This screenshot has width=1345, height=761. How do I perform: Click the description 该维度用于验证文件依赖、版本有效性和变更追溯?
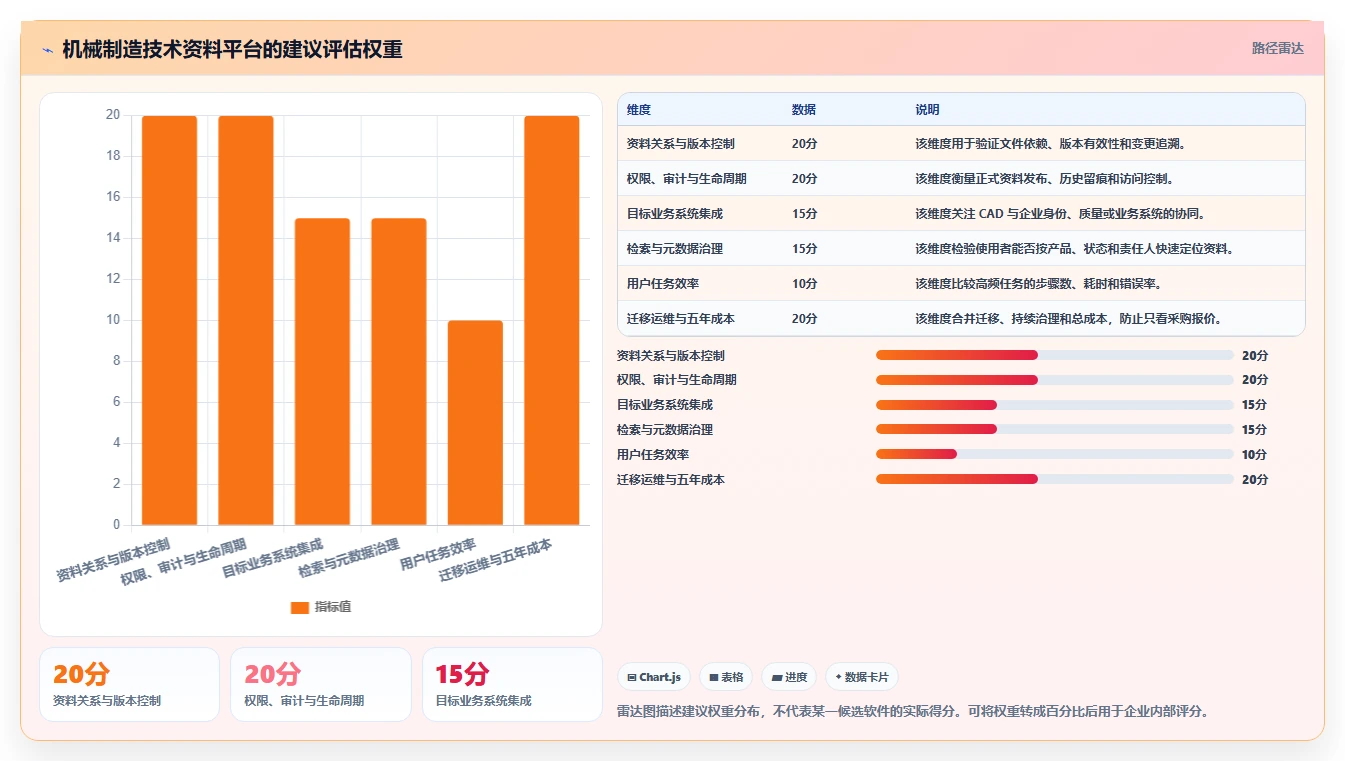[x=1050, y=144]
